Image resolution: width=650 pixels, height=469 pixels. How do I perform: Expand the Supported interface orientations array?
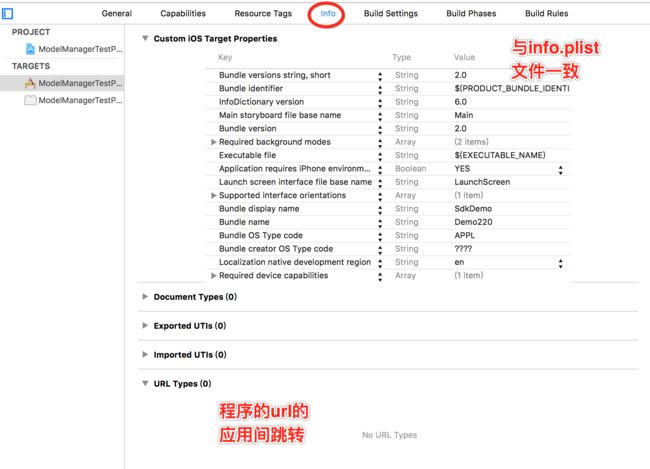(213, 195)
